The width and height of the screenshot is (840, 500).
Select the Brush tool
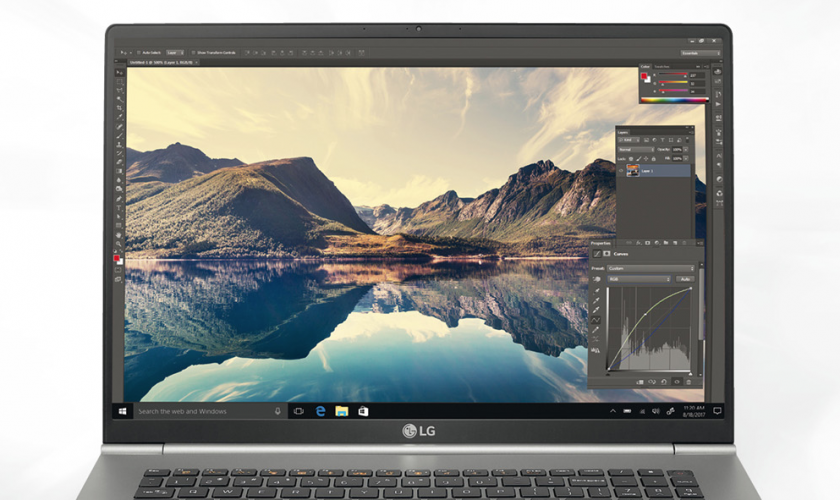119,136
